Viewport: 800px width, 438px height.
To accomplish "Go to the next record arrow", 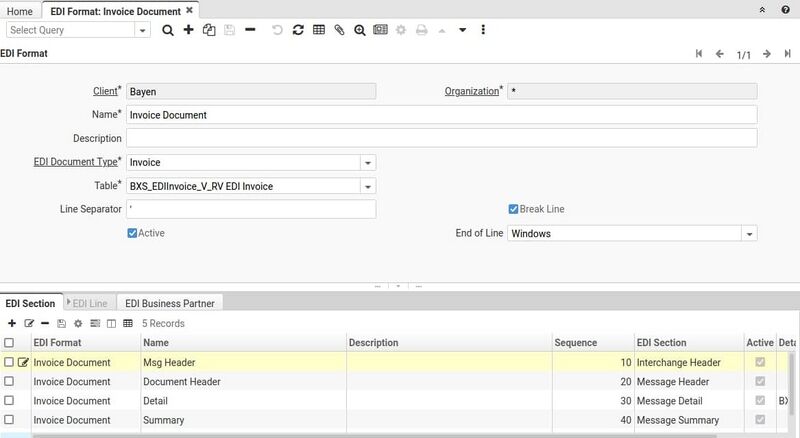I will point(766,54).
